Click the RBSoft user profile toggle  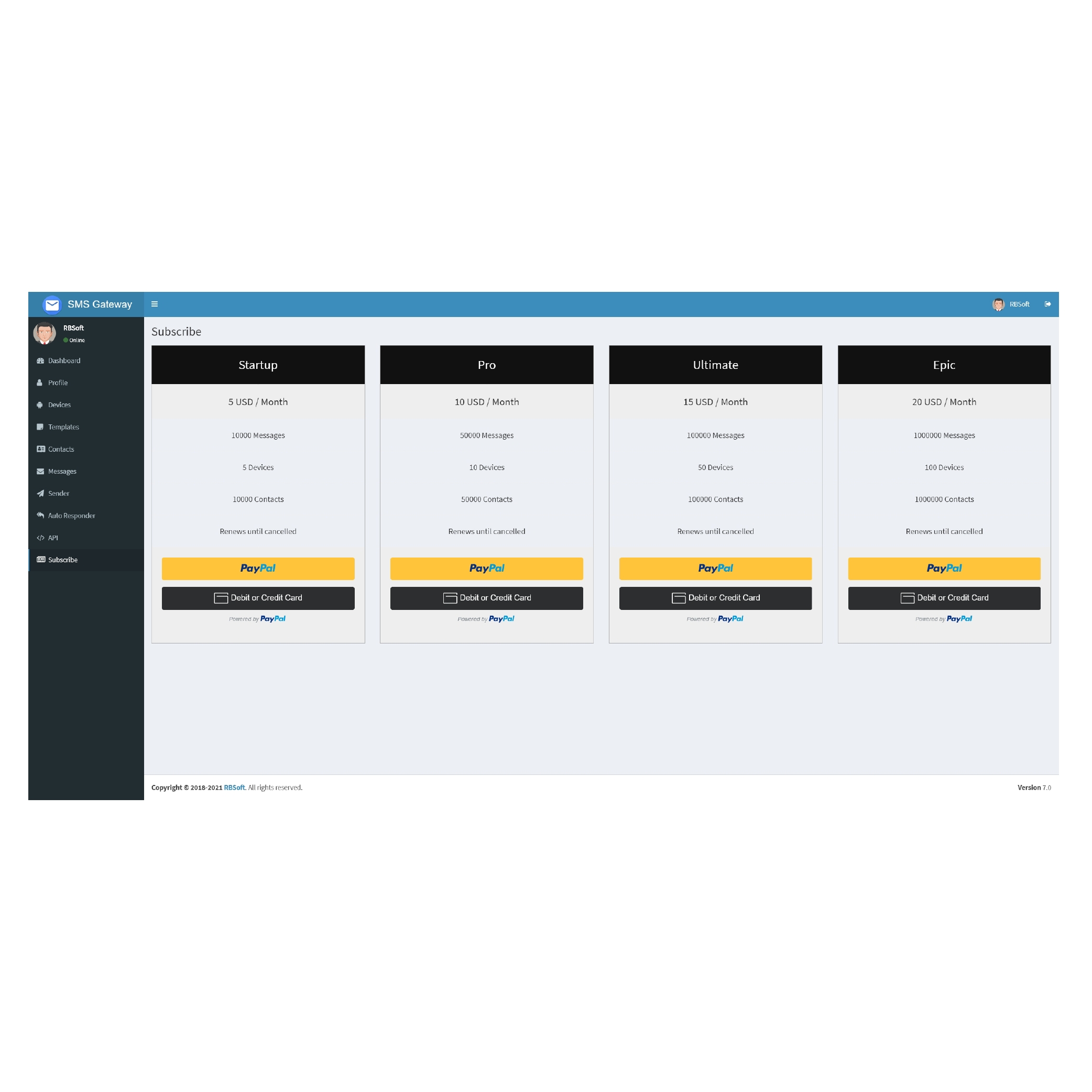pyautogui.click(x=1011, y=304)
